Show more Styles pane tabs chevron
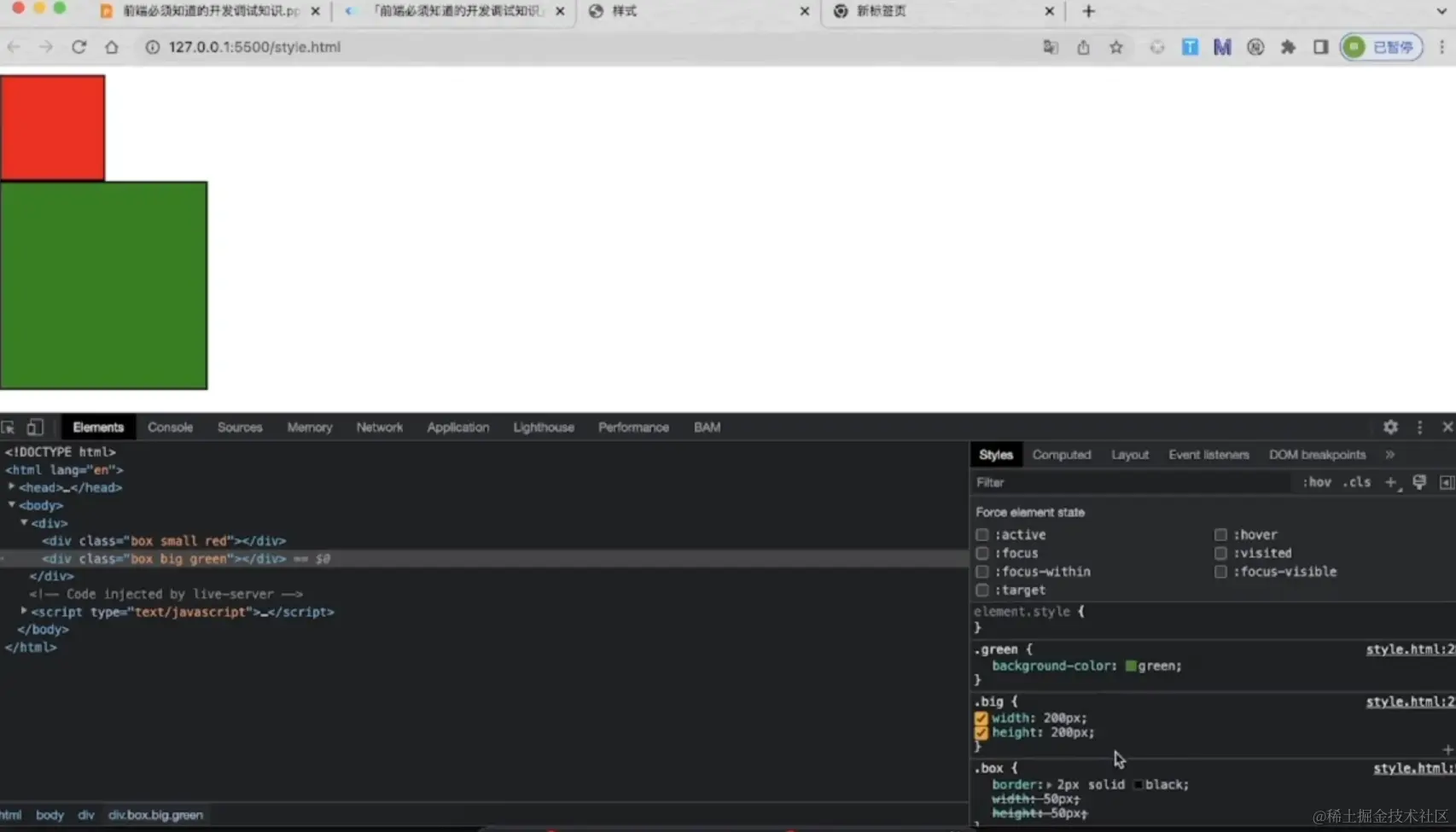The image size is (1456, 832). 1390,455
